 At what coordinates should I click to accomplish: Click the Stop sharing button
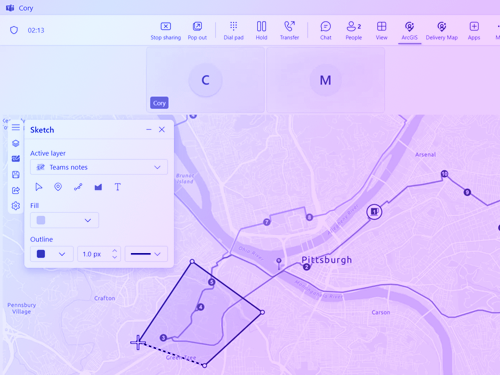[166, 30]
